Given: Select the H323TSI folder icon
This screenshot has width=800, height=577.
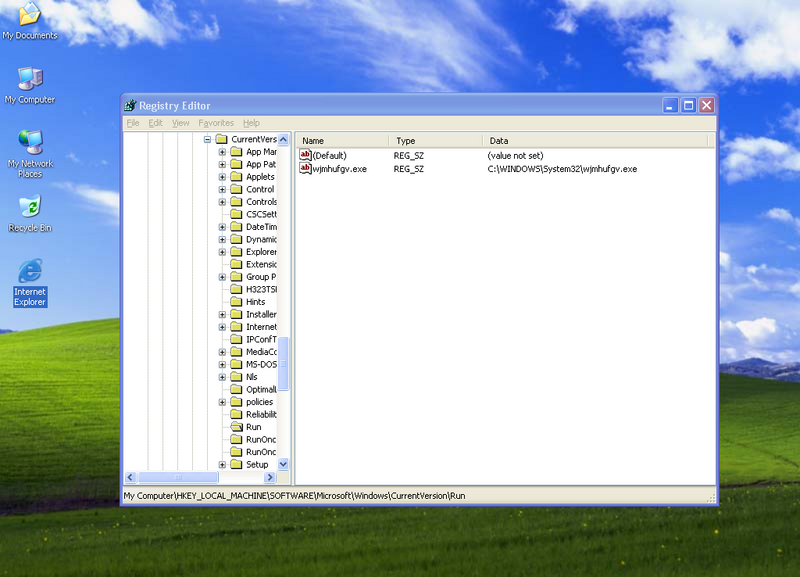Looking at the screenshot, I should pyautogui.click(x=236, y=289).
